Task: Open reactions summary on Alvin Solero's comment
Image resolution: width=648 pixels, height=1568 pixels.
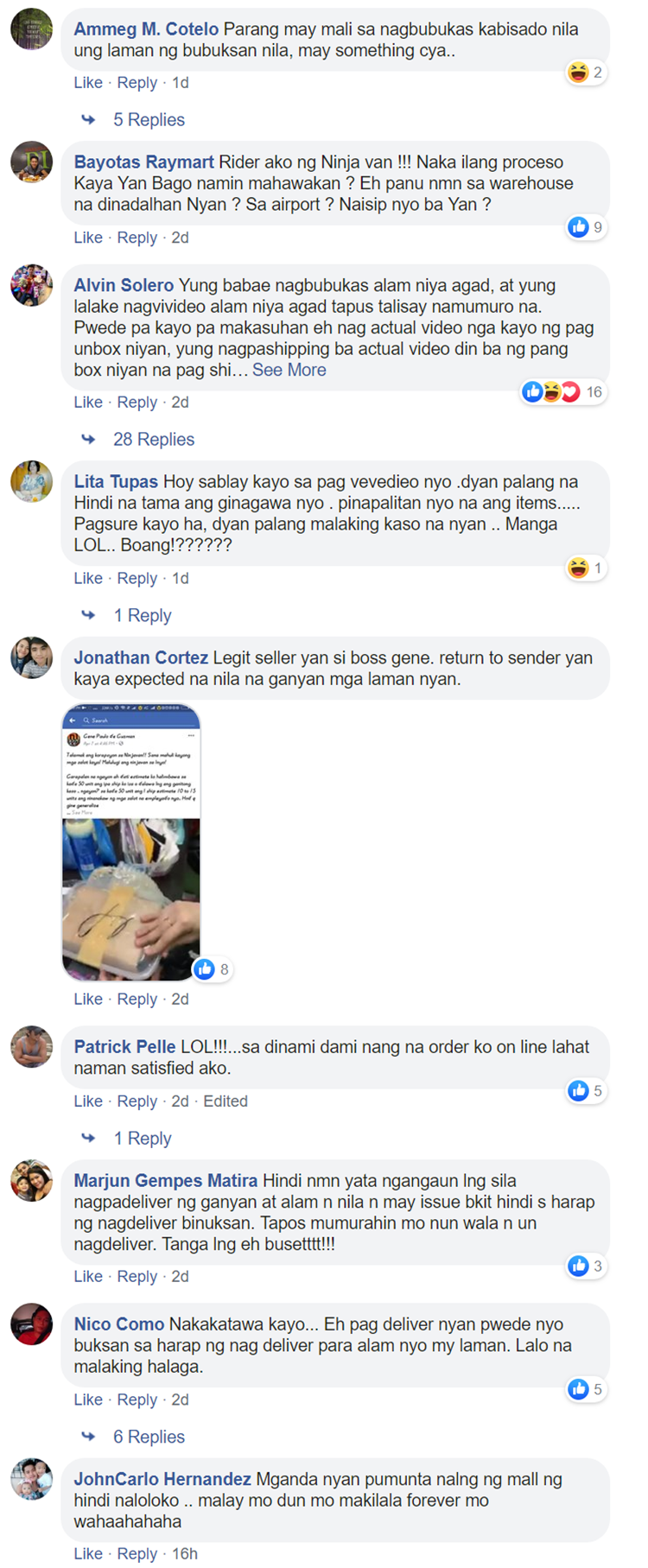Action: (x=563, y=392)
